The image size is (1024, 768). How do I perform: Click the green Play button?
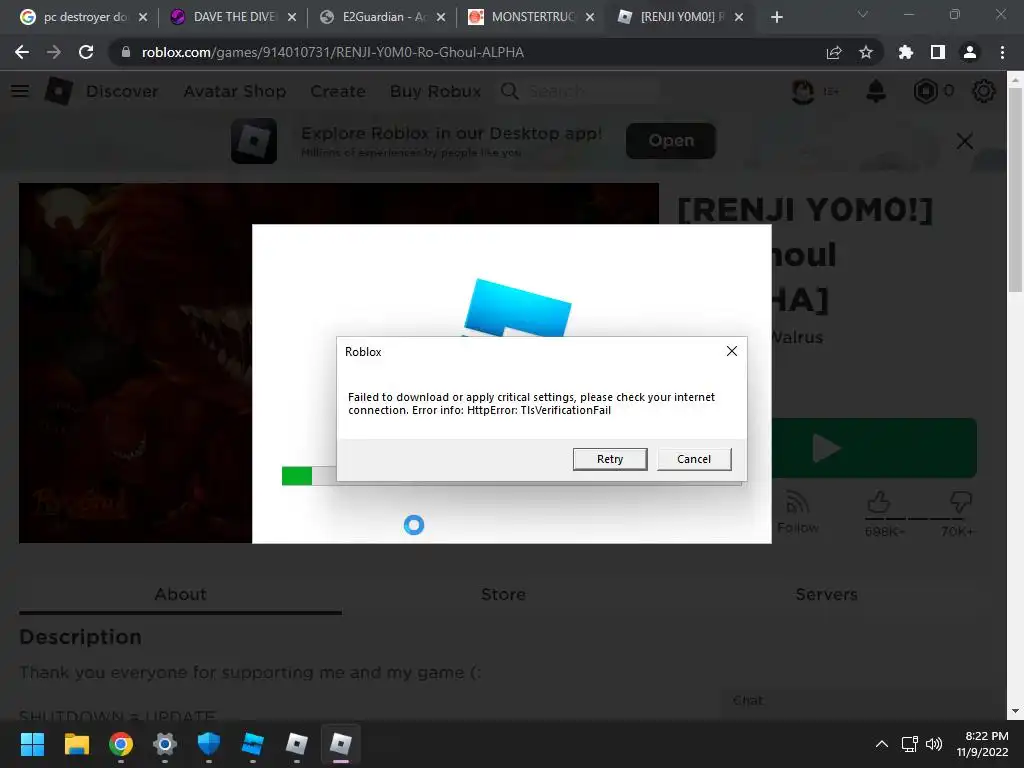click(x=874, y=448)
